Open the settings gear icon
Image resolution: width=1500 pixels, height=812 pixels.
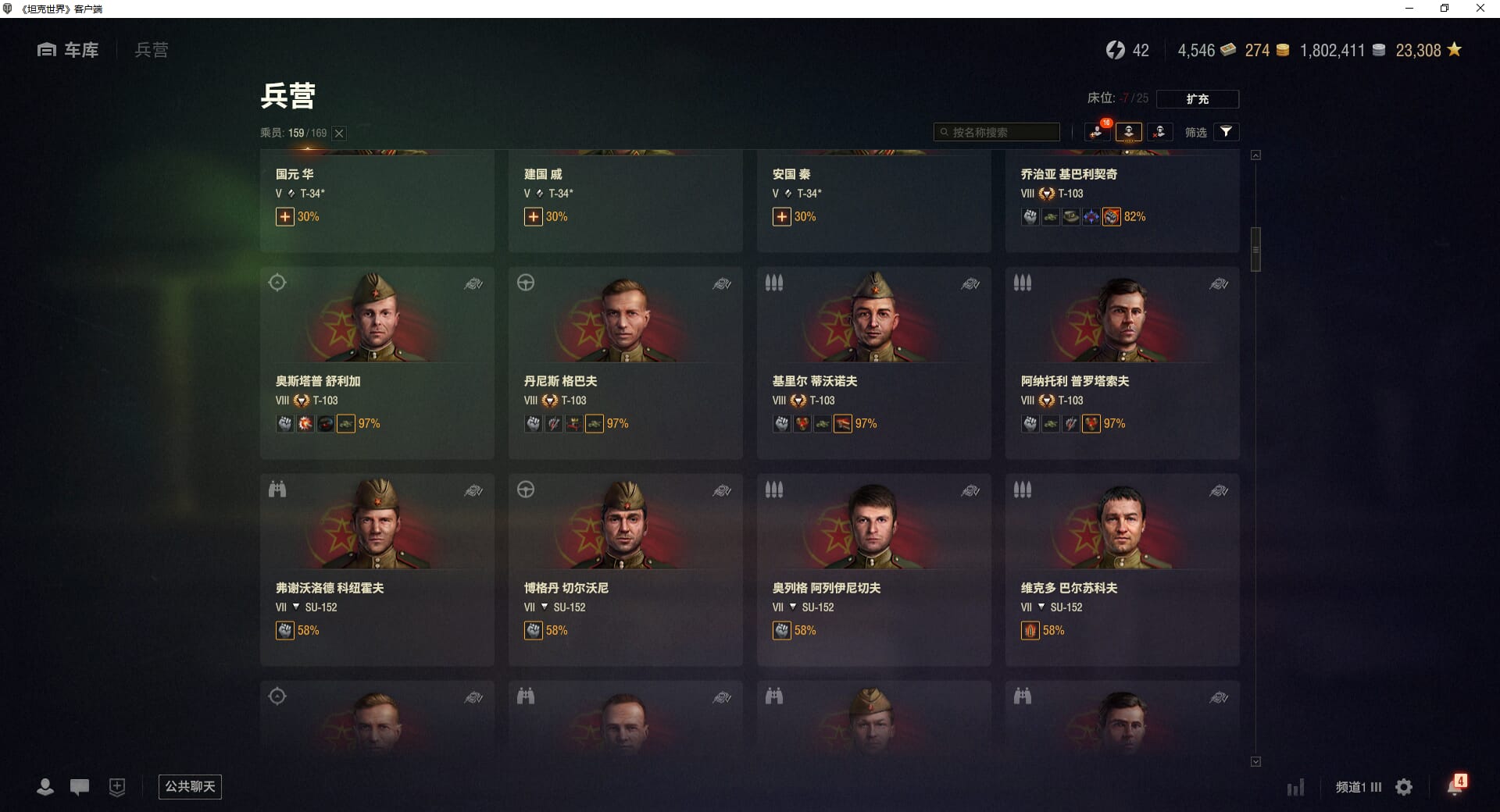1404,787
